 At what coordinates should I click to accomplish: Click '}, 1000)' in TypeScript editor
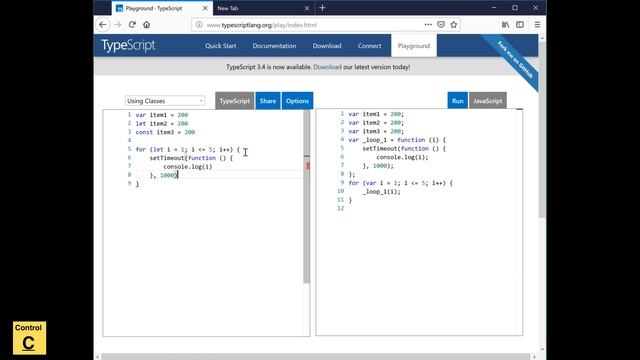tap(164, 175)
